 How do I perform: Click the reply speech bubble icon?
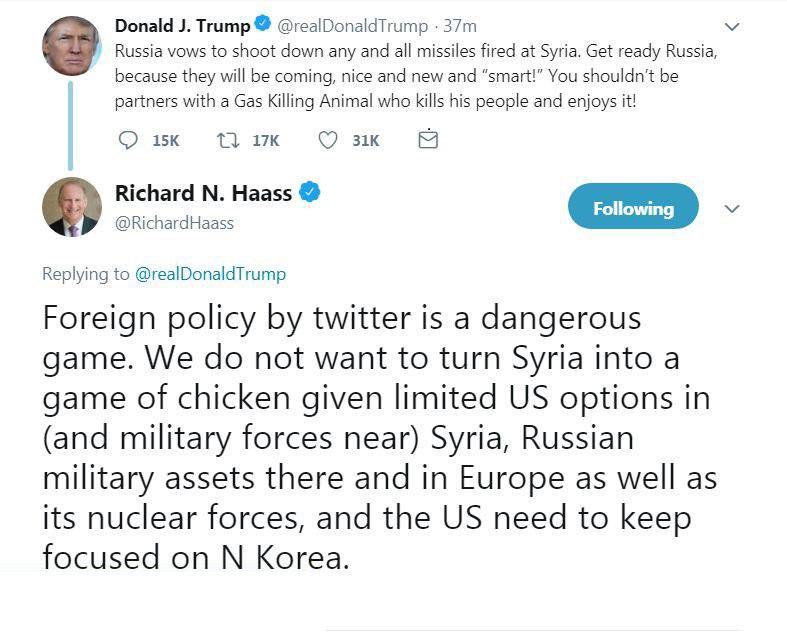pos(128,141)
